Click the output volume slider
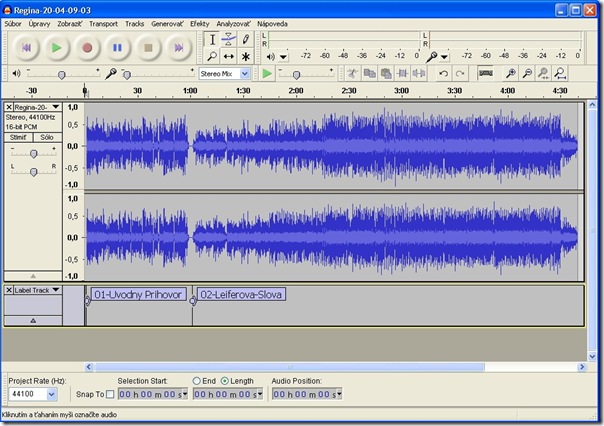604x426 pixels. [x=62, y=74]
